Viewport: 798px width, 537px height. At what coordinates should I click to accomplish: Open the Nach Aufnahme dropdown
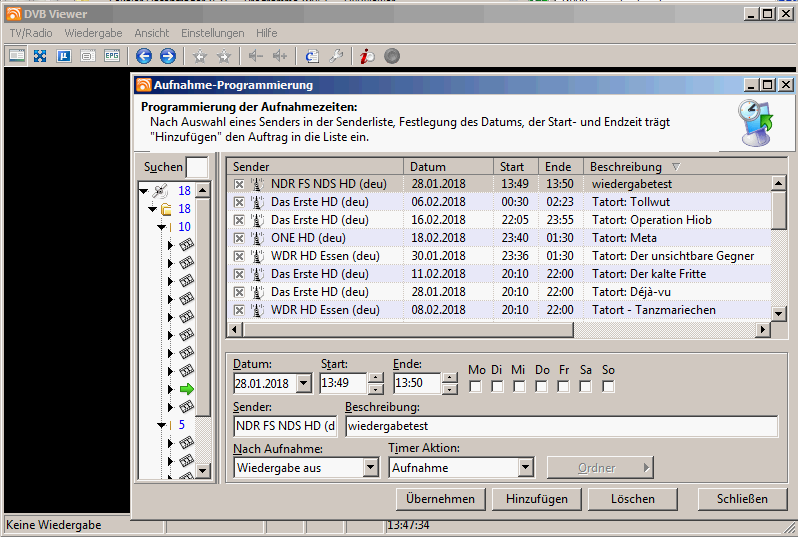point(371,467)
